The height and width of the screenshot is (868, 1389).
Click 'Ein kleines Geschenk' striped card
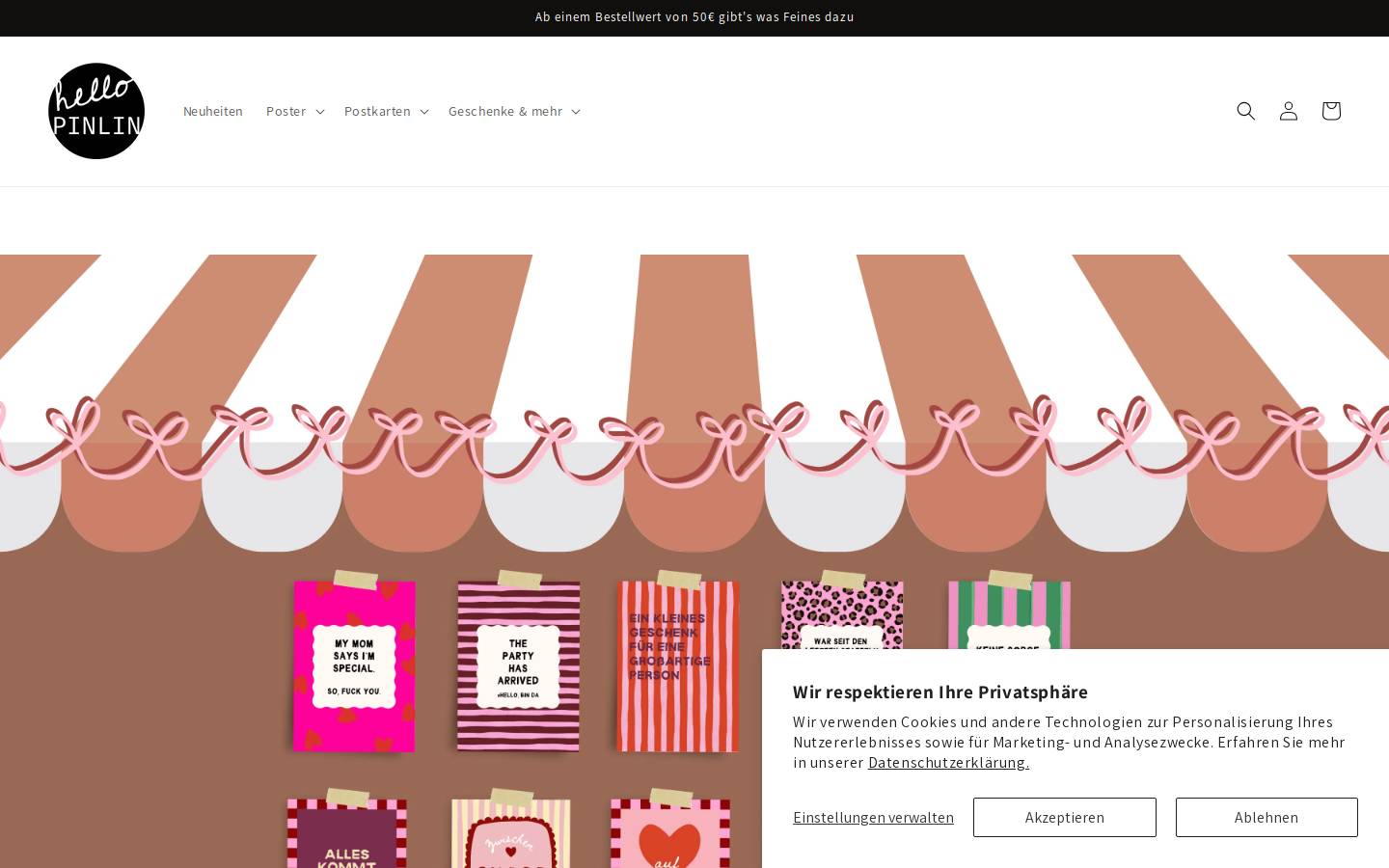pos(677,665)
